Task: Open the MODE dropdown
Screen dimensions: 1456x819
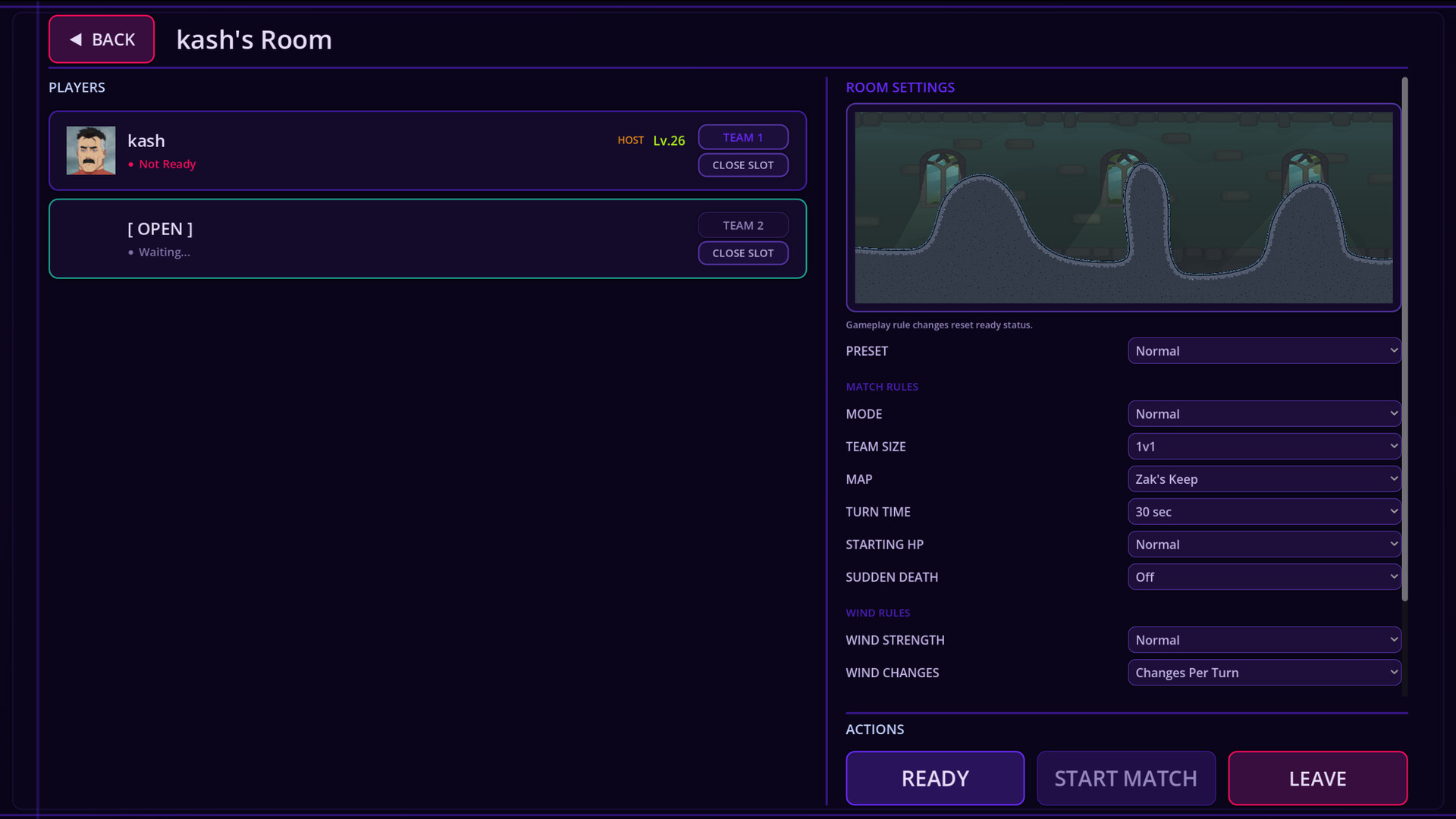Action: (1263, 413)
